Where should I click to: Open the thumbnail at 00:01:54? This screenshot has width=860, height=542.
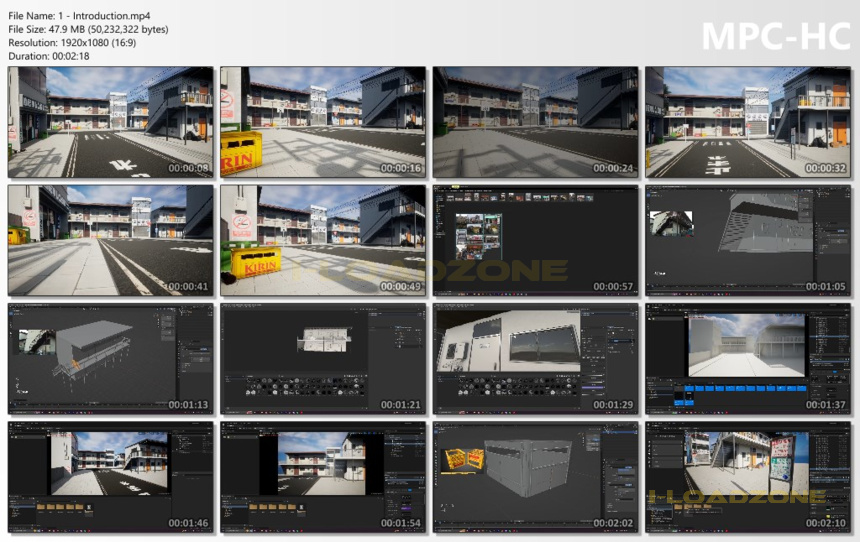click(x=323, y=477)
